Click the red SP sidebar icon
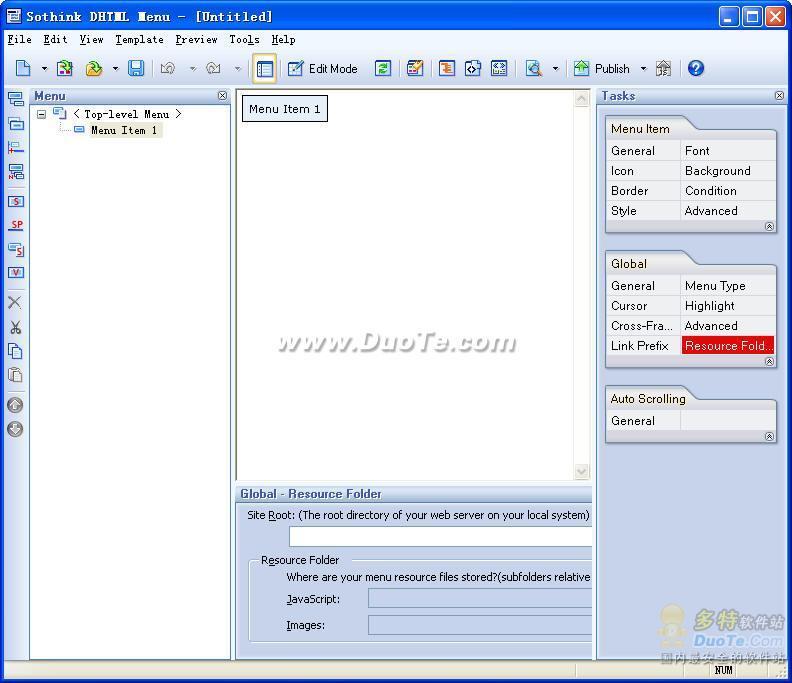 (x=16, y=225)
